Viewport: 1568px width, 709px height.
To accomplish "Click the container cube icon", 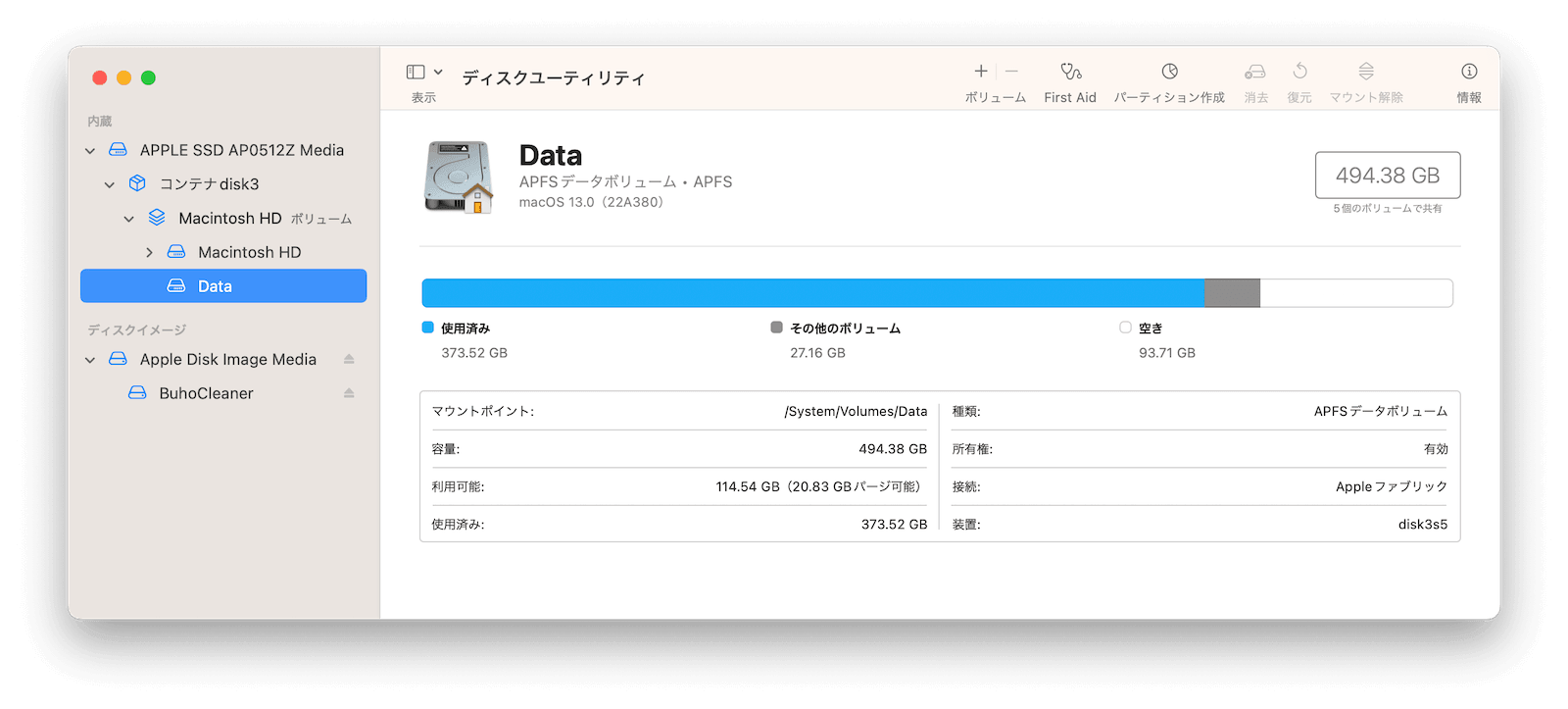I will coord(137,183).
